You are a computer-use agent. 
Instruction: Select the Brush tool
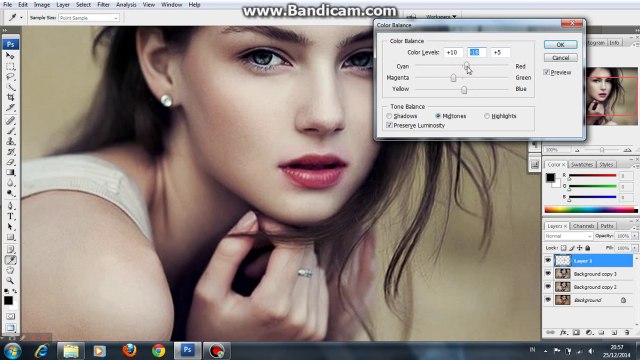click(x=10, y=131)
